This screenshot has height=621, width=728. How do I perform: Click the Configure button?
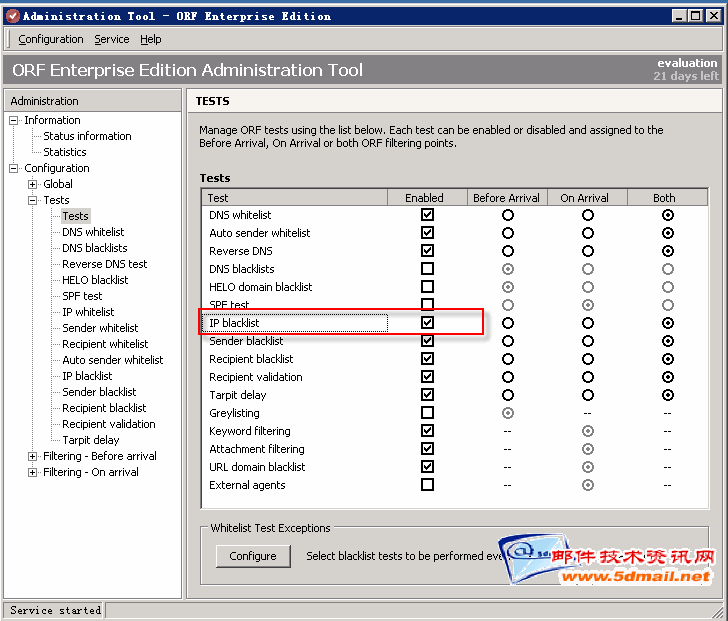[x=253, y=556]
